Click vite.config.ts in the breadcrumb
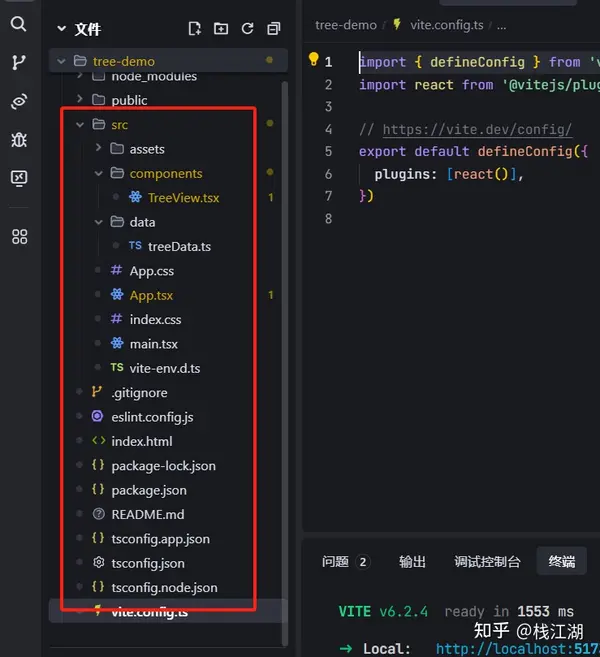 447,25
